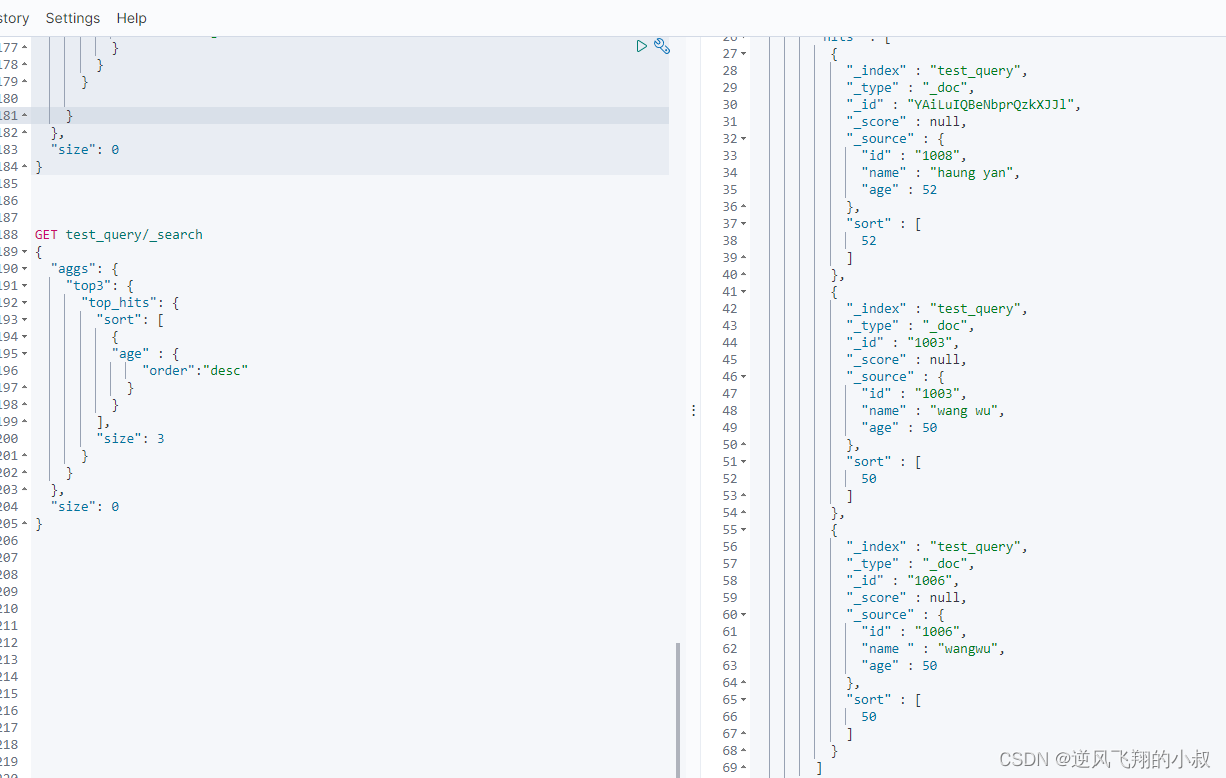This screenshot has height=778, width=1226.
Task: Fold the "sort" array in the request editor
Action: point(25,320)
